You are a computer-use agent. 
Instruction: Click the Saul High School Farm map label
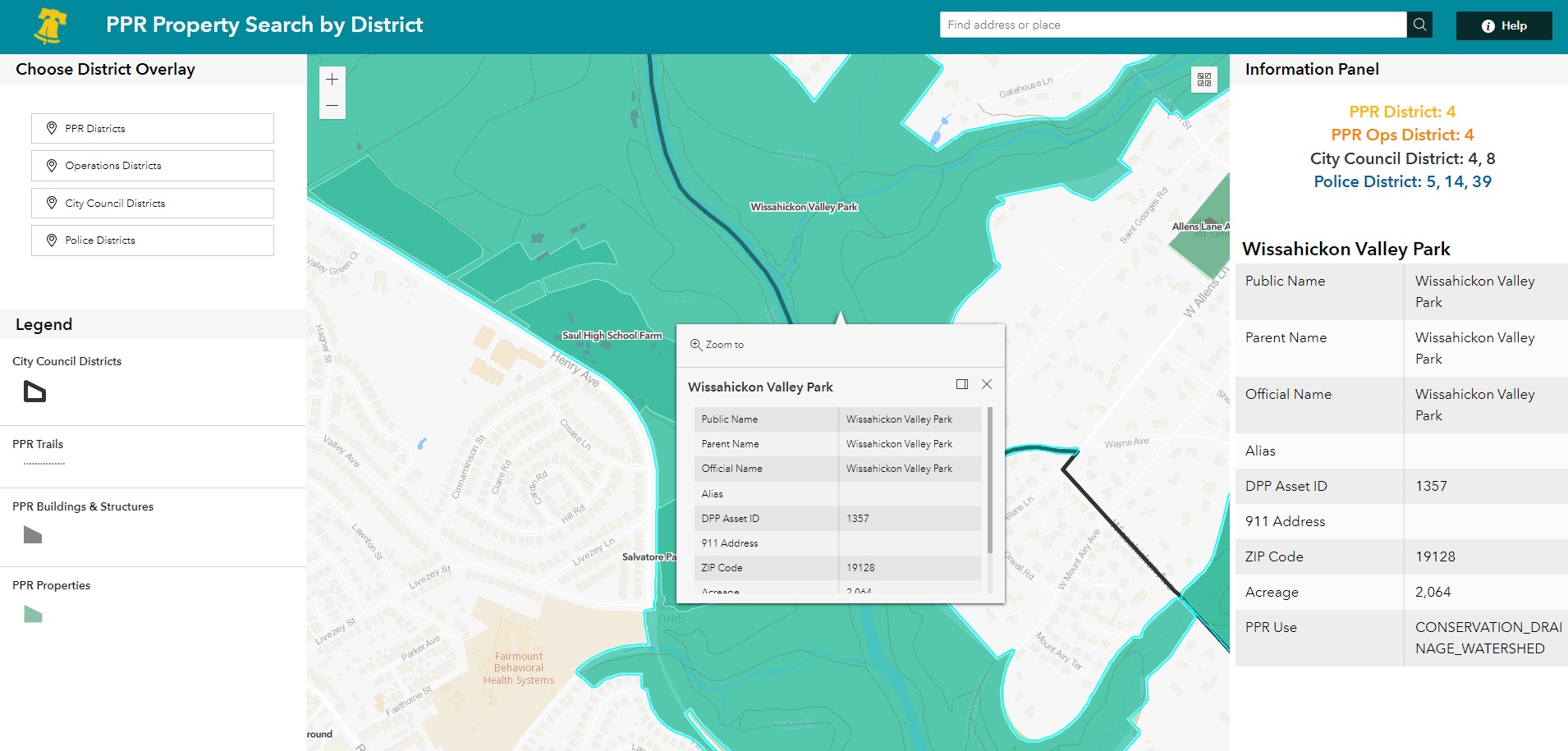click(x=612, y=336)
